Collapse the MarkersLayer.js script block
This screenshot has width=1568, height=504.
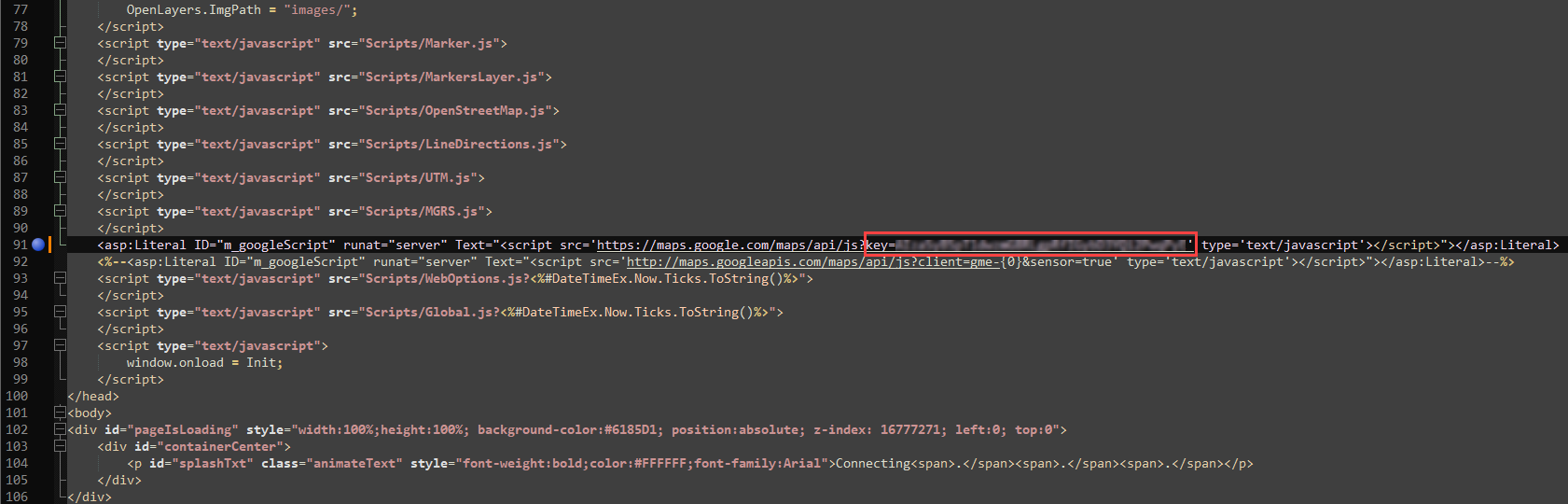coord(60,77)
